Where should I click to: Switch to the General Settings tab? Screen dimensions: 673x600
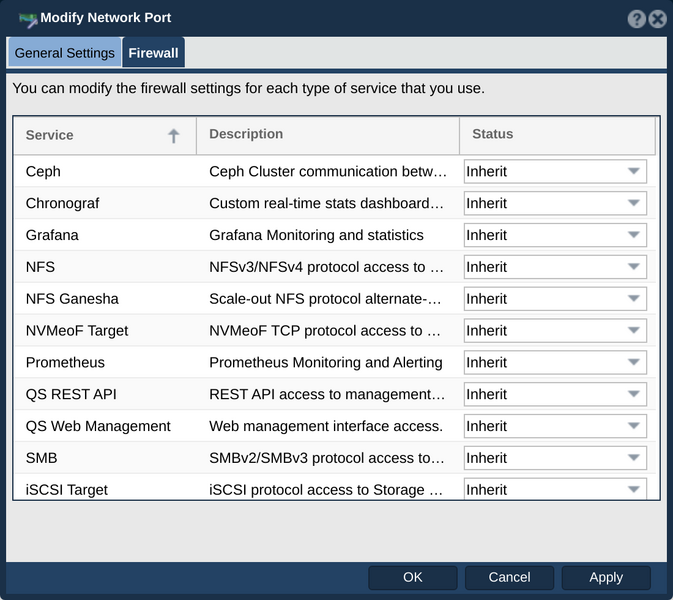(x=64, y=53)
